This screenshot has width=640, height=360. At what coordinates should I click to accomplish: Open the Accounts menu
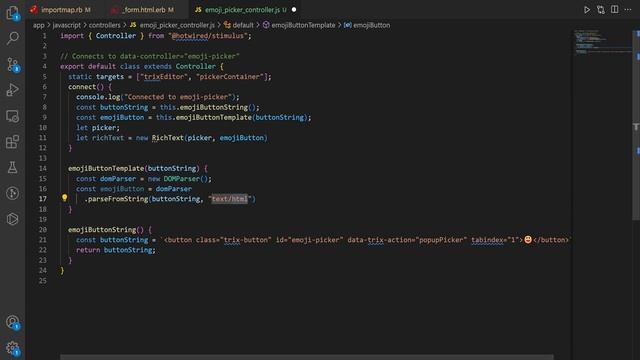pos(13,322)
